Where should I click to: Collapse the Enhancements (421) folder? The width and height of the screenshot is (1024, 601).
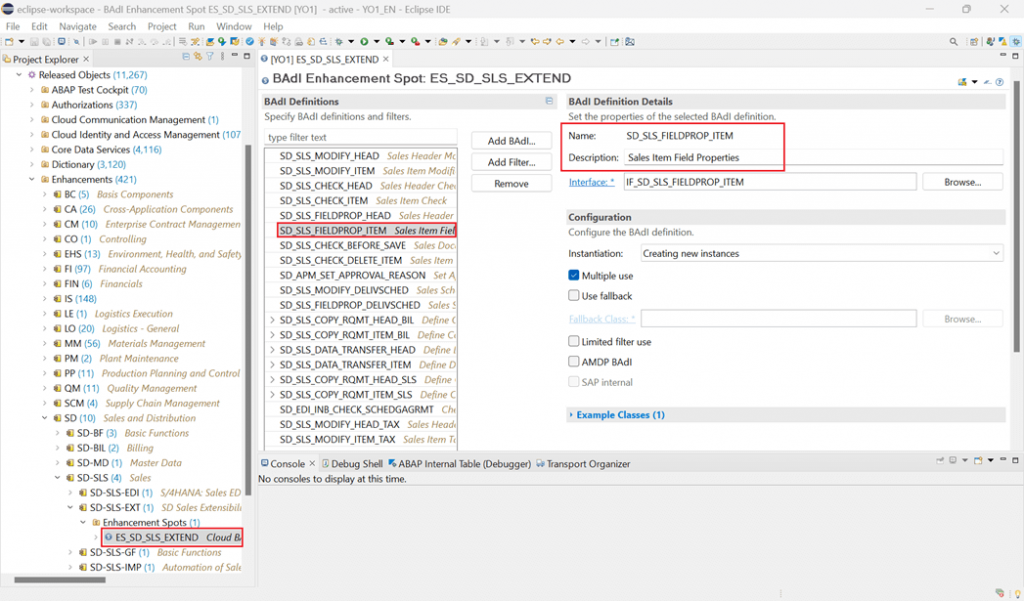tap(31, 180)
